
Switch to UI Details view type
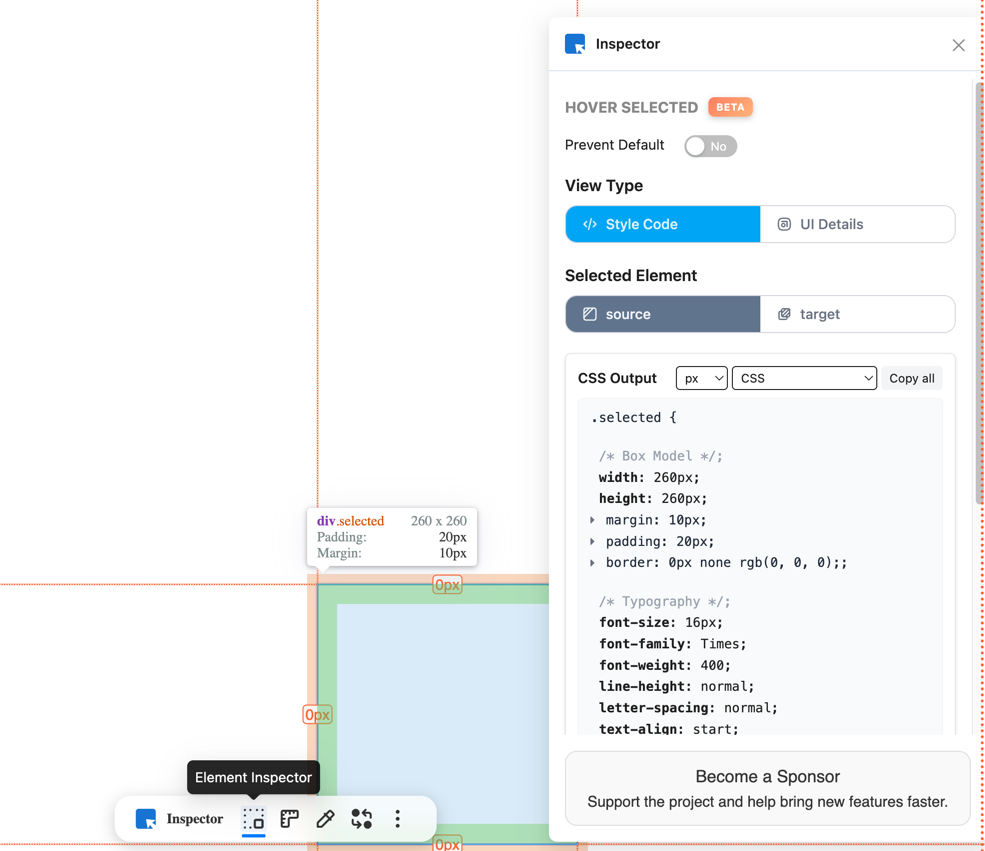pyautogui.click(x=857, y=224)
